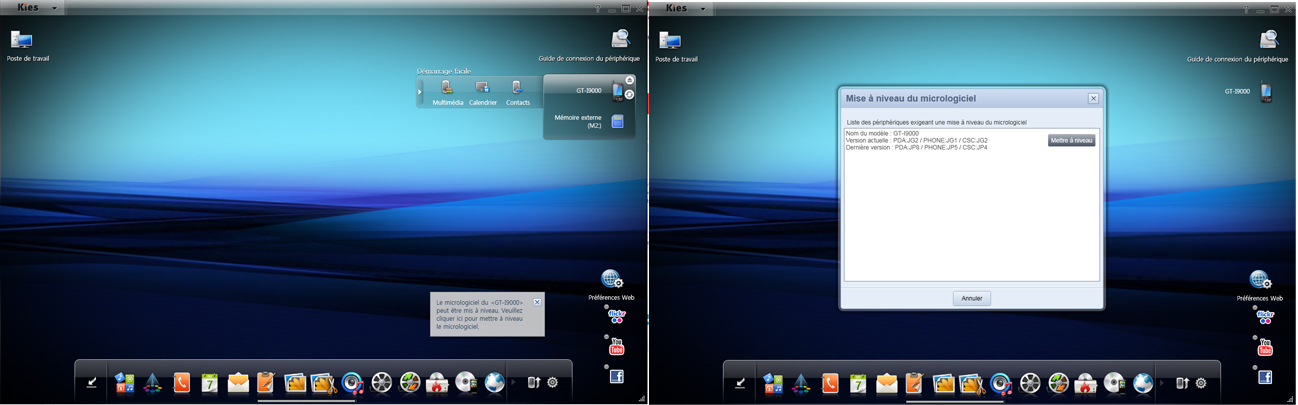The height and width of the screenshot is (405, 1298).
Task: Click the YouTube icon in right window
Action: [x=1265, y=346]
